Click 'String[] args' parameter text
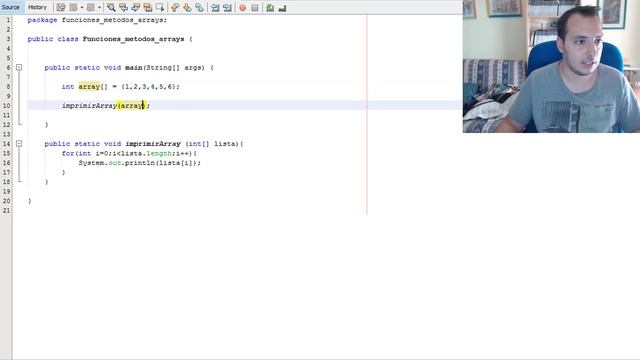 click(x=175, y=68)
